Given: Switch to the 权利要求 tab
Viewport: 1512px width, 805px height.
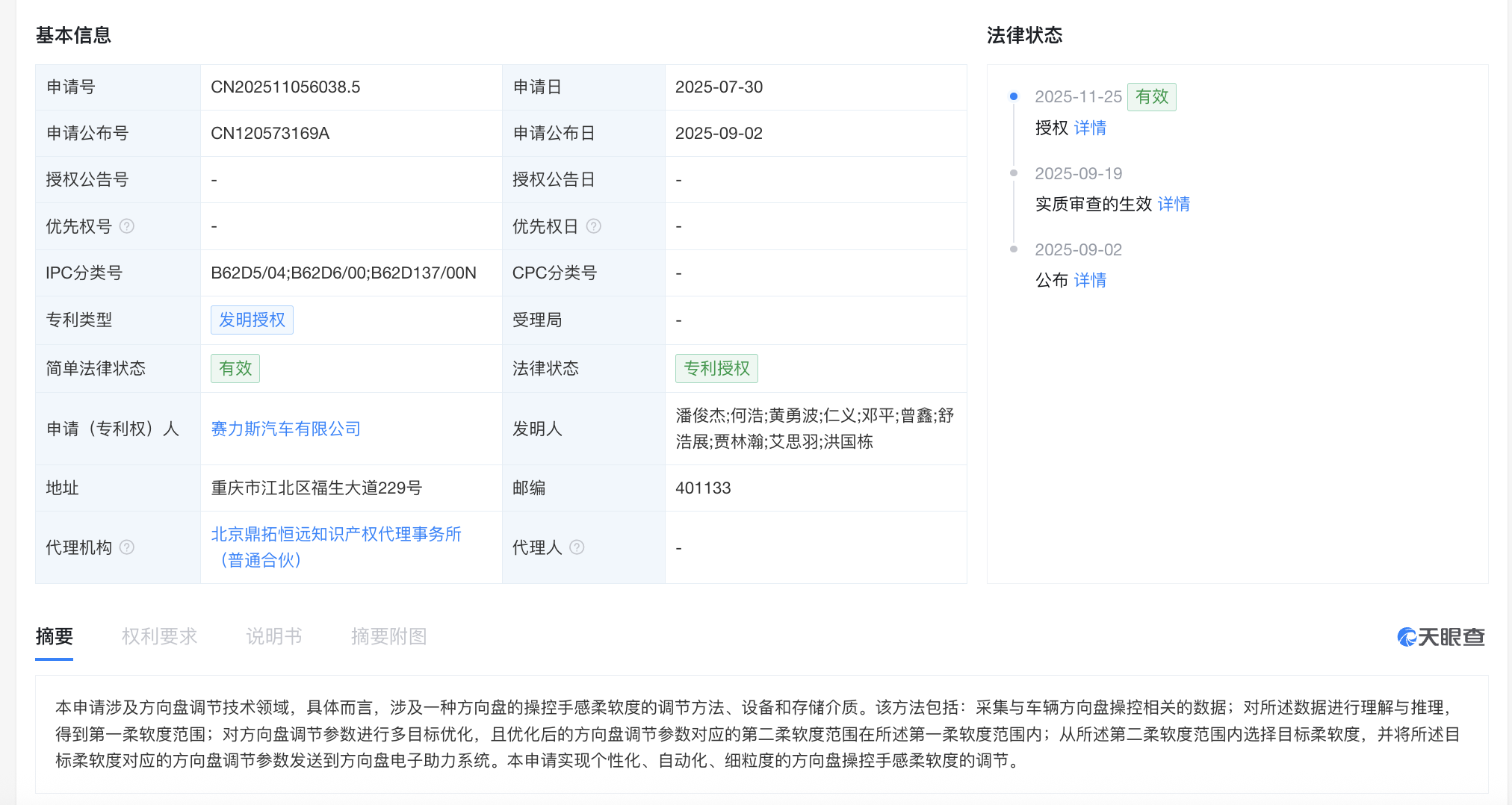Looking at the screenshot, I should tap(159, 636).
